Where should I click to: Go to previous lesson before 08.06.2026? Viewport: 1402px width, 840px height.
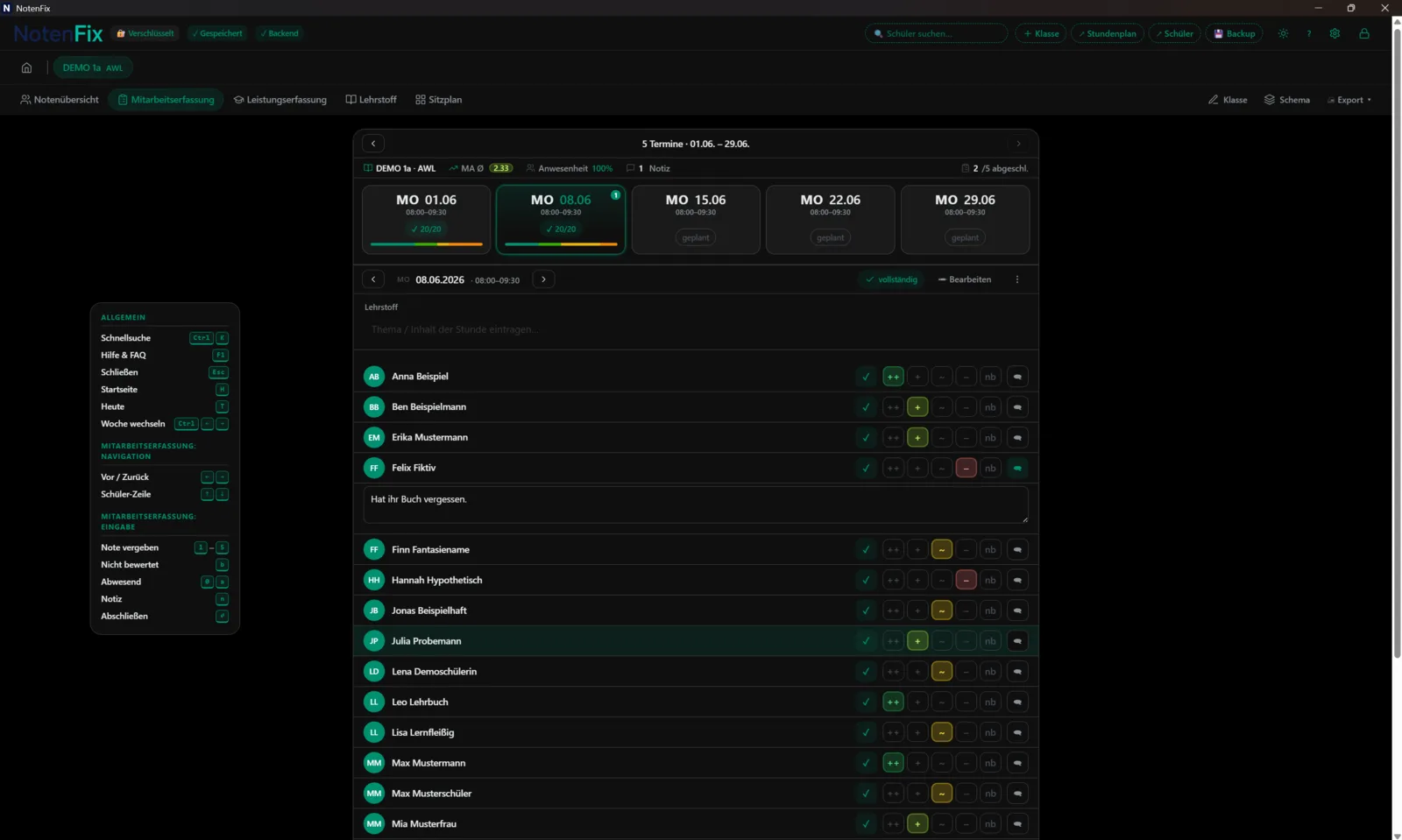click(373, 279)
